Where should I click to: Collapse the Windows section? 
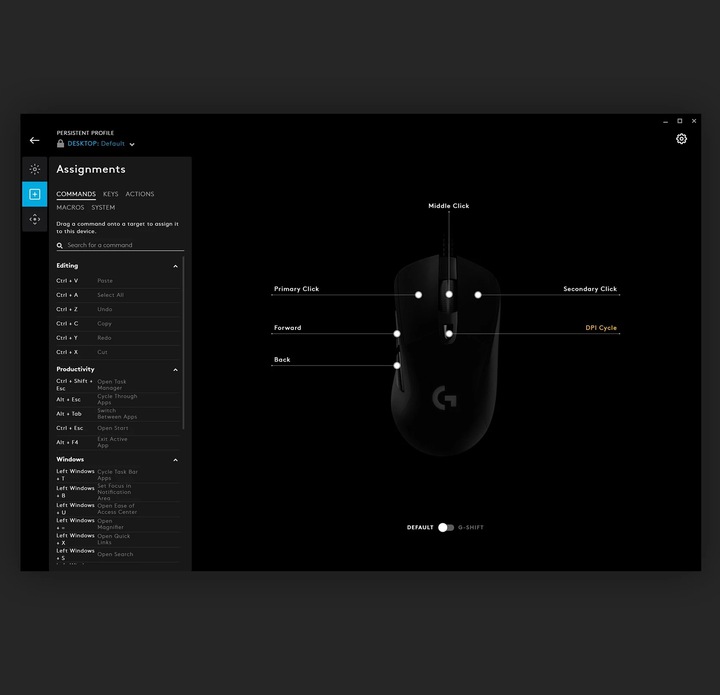pyautogui.click(x=175, y=460)
